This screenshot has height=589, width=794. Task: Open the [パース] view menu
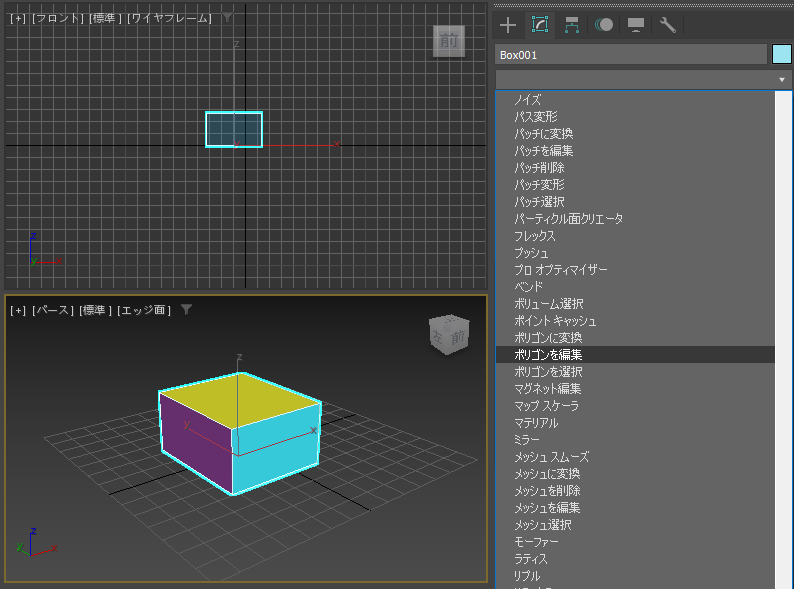[53, 310]
